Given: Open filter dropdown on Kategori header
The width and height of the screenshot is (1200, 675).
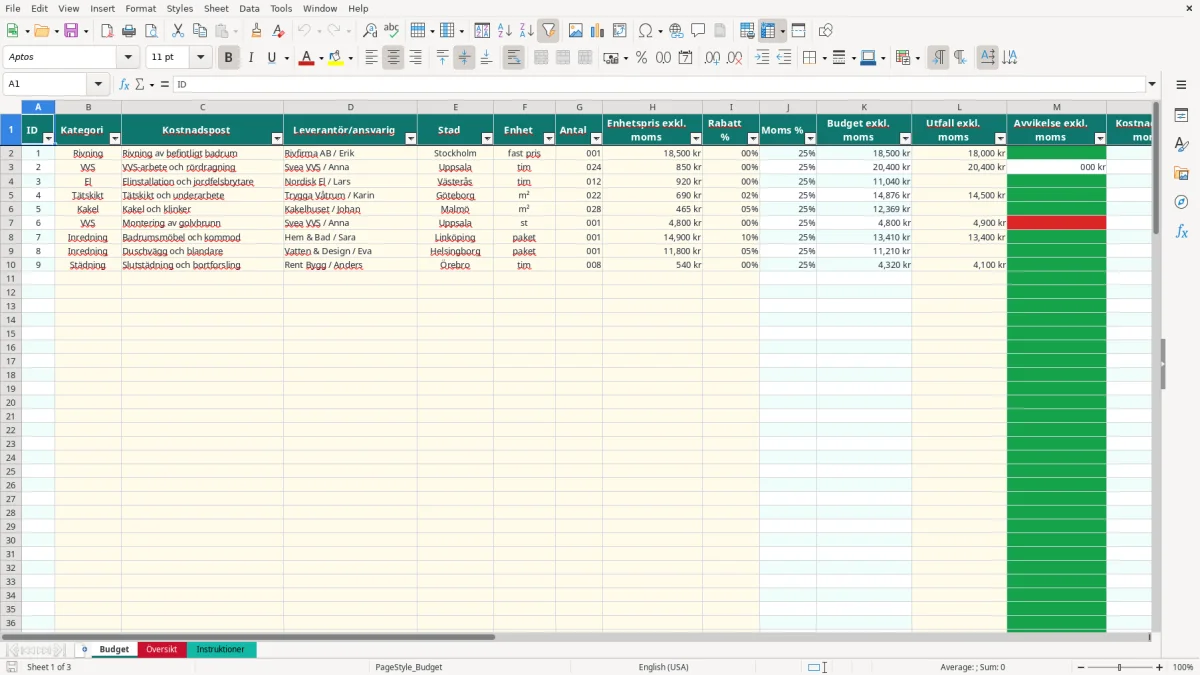Looking at the screenshot, I should [114, 138].
